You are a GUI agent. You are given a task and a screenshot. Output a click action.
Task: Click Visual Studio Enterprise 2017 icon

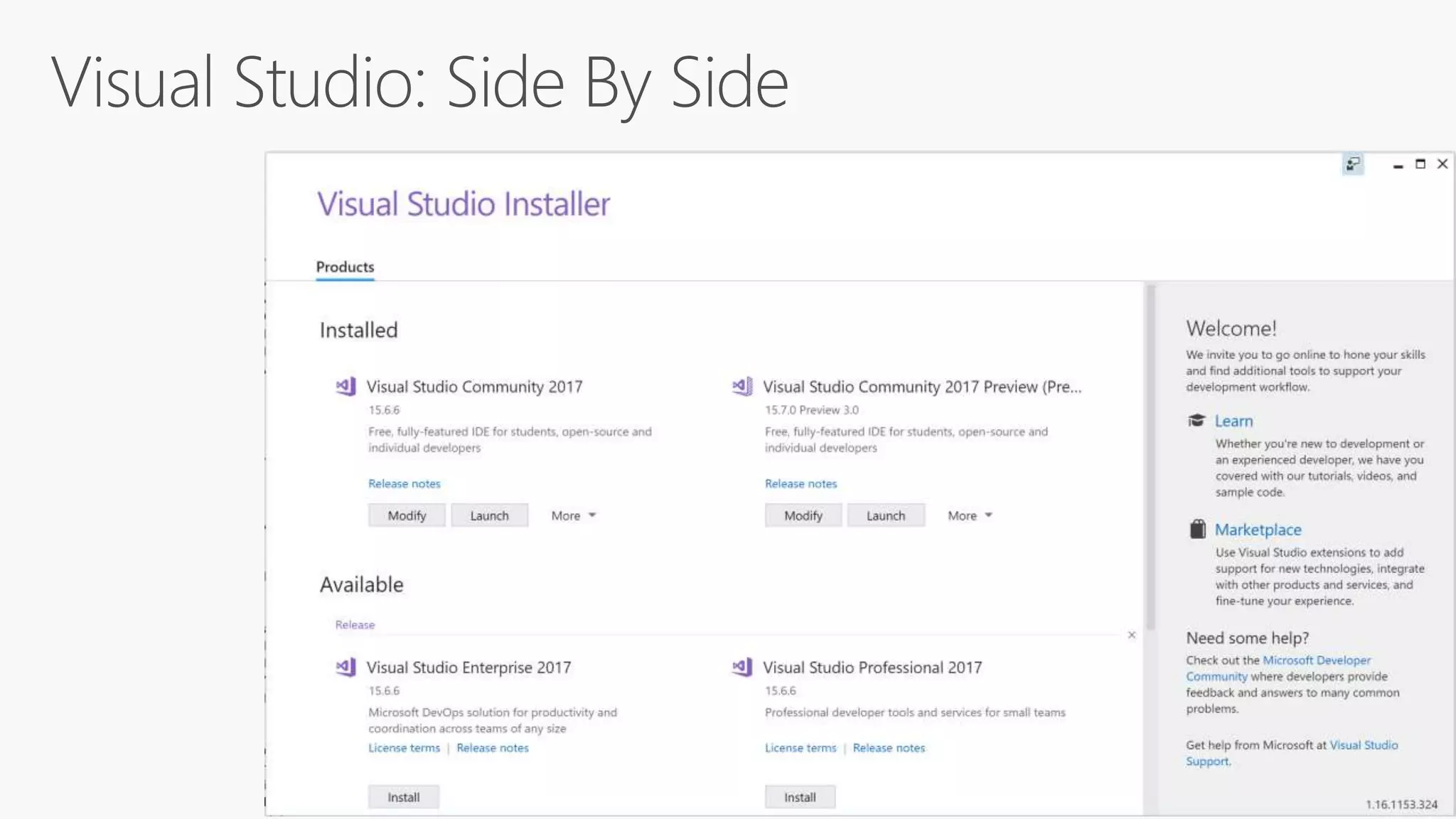[x=346, y=668]
